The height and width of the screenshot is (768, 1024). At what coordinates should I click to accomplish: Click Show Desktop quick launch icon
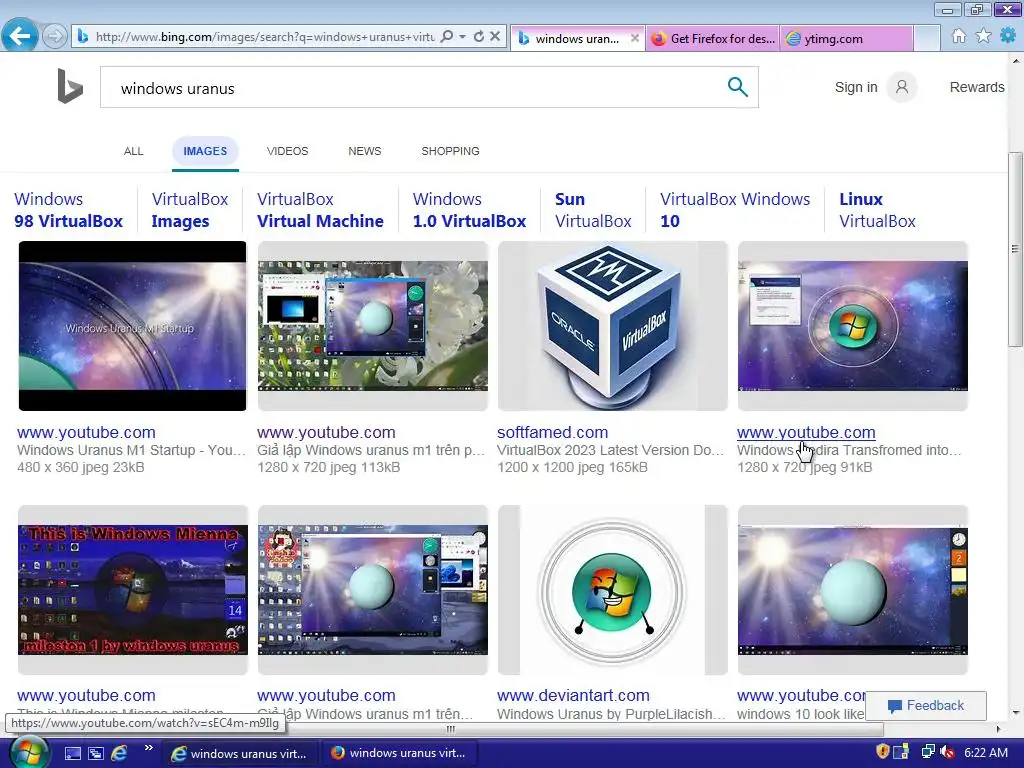(72, 753)
